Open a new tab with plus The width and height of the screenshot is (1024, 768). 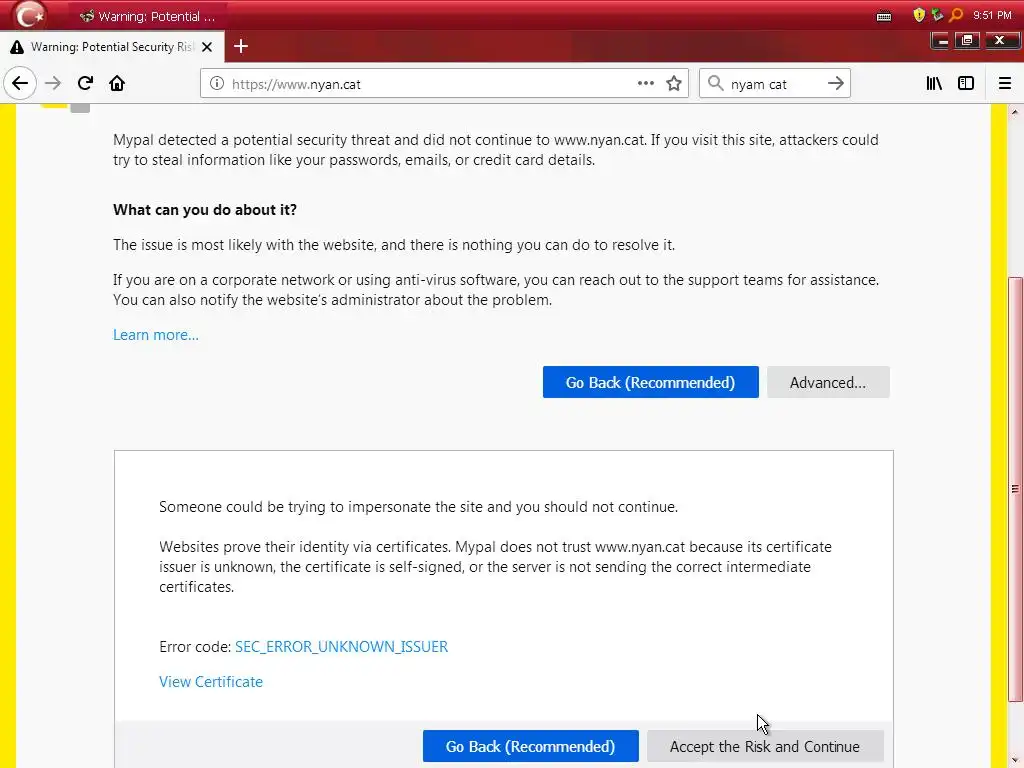click(241, 46)
